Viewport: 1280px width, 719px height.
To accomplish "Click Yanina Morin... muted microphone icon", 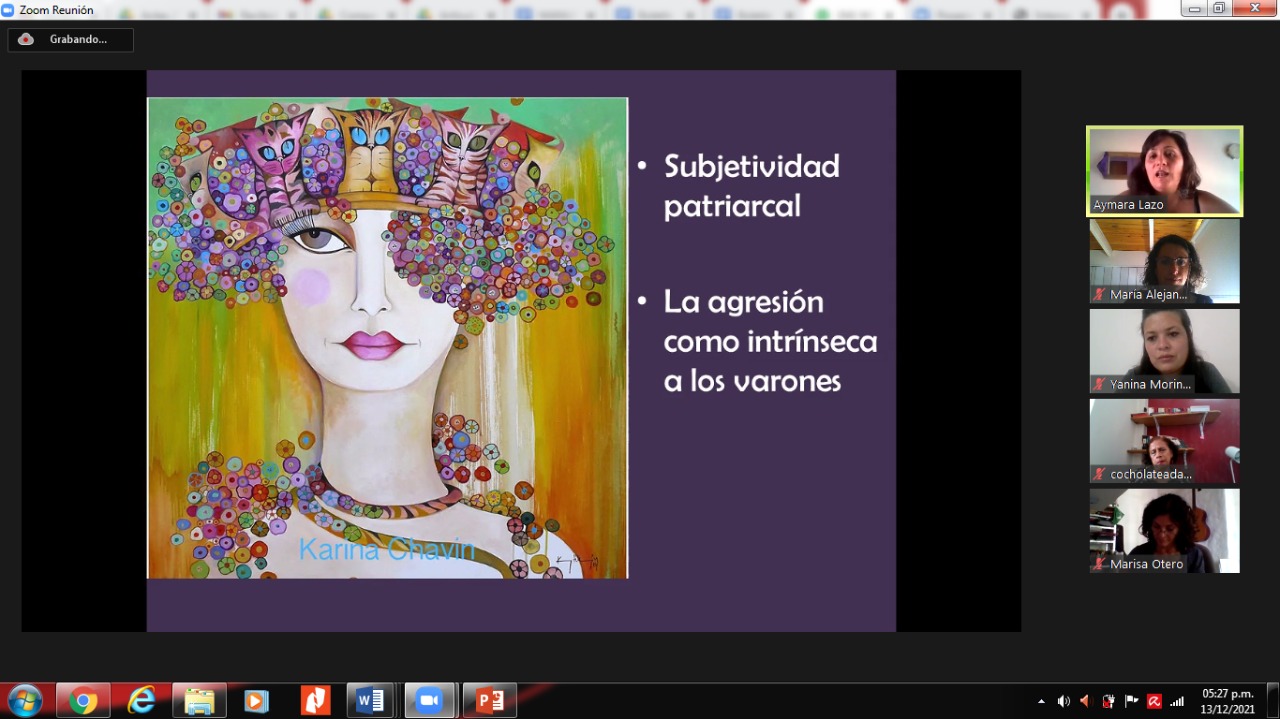I will [1099, 384].
